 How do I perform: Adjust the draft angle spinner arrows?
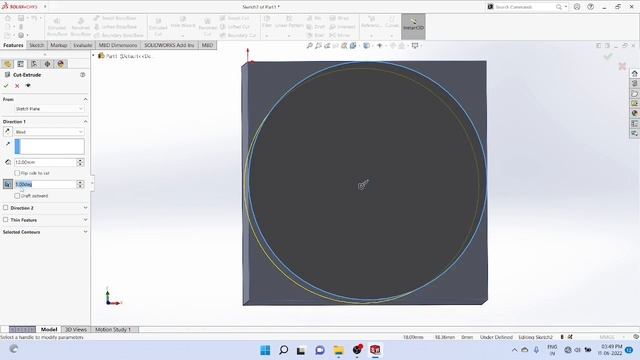(x=80, y=184)
